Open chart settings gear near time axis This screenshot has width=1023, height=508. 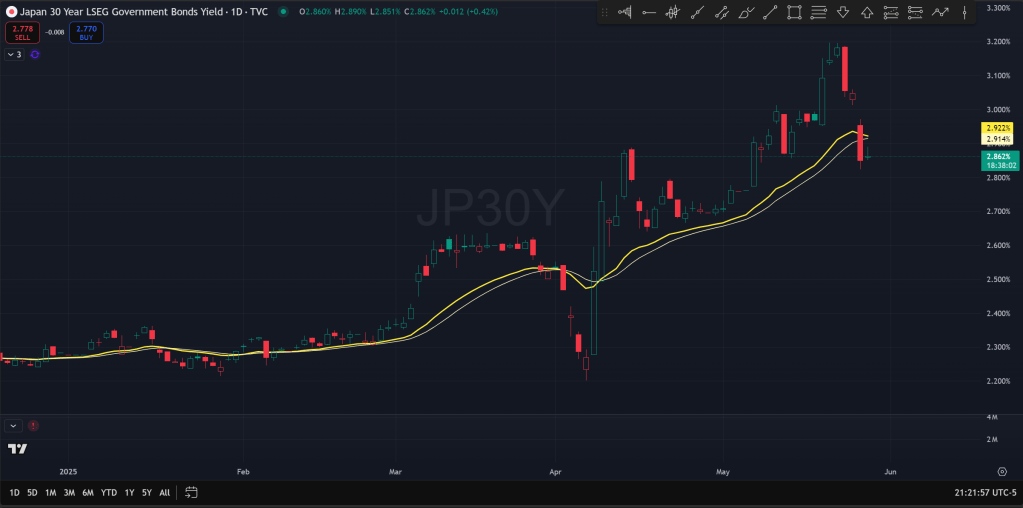(1001, 470)
